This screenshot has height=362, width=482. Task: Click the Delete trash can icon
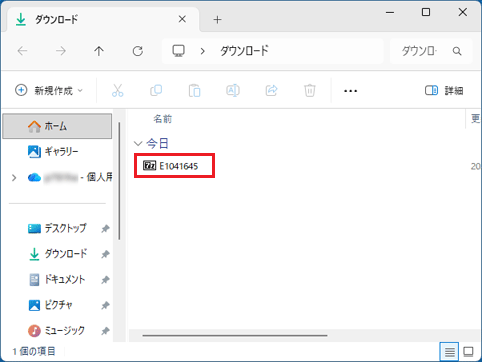click(310, 90)
